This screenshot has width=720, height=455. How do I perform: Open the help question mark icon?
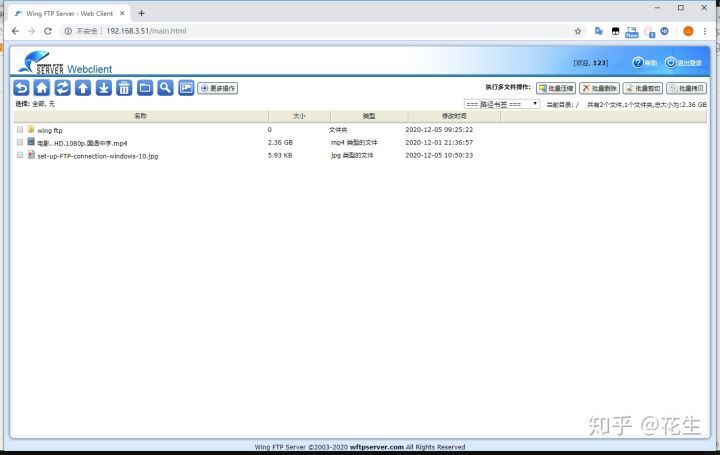638,62
